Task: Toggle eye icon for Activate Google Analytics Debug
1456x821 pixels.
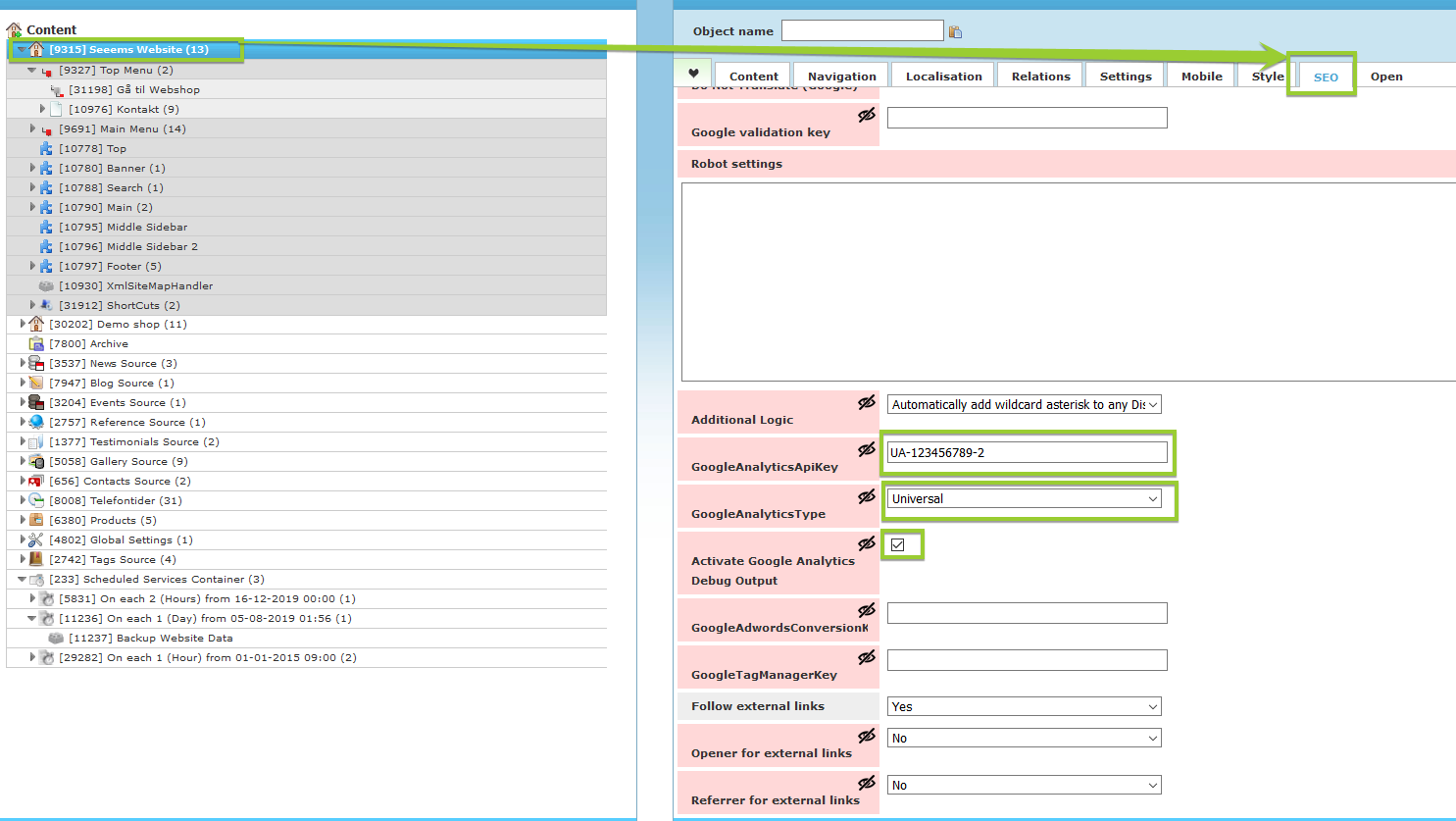Action: (867, 543)
